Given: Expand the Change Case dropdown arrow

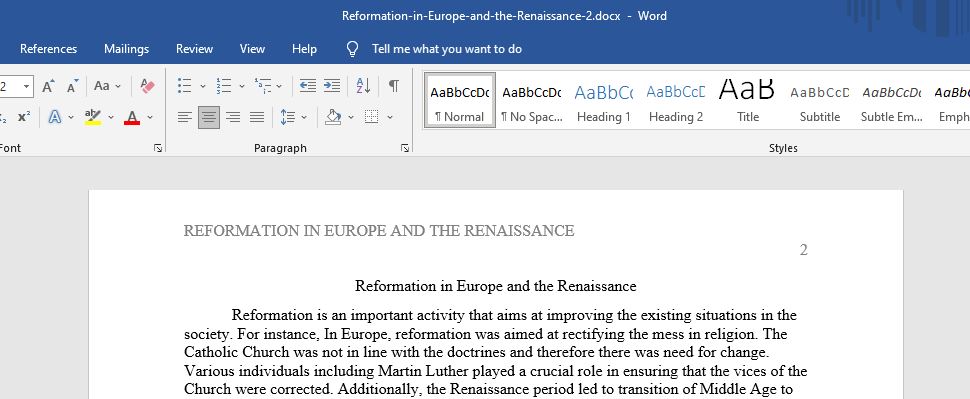Looking at the screenshot, I should click(118, 86).
